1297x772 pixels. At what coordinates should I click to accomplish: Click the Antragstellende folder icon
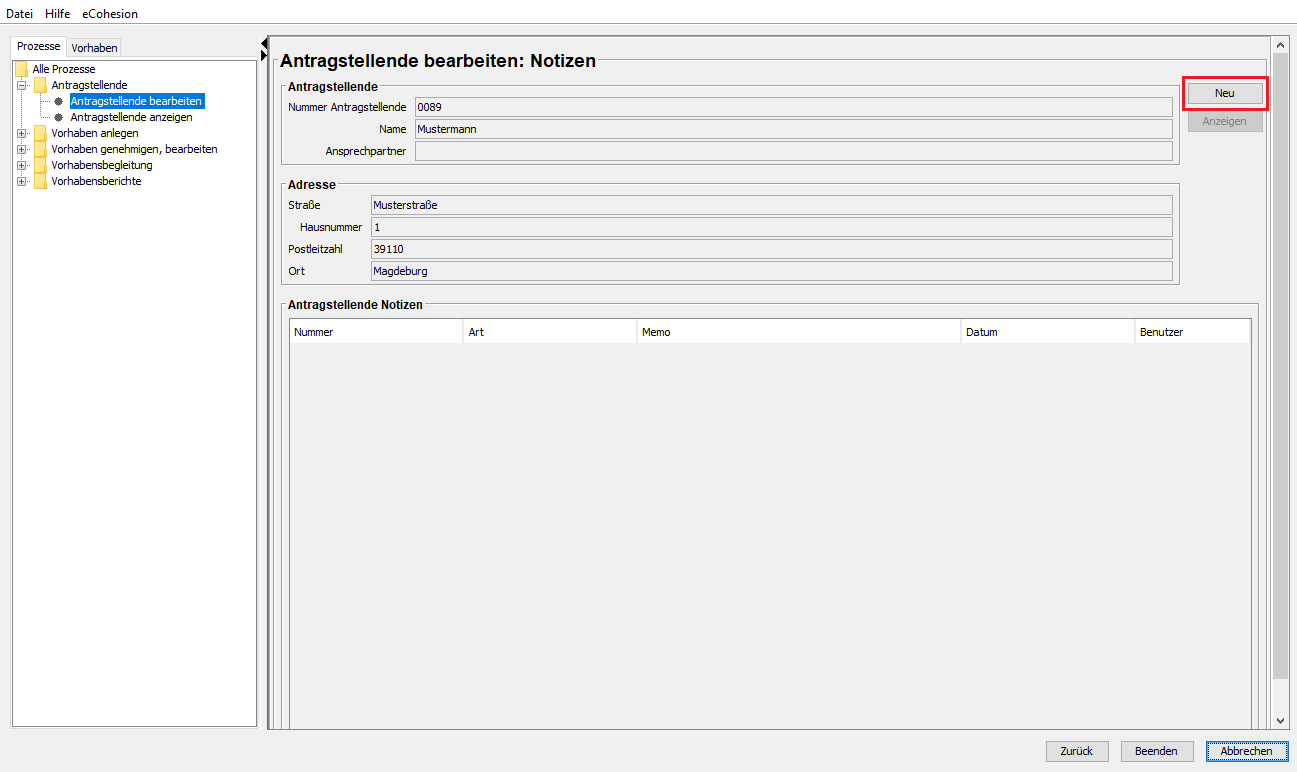40,85
